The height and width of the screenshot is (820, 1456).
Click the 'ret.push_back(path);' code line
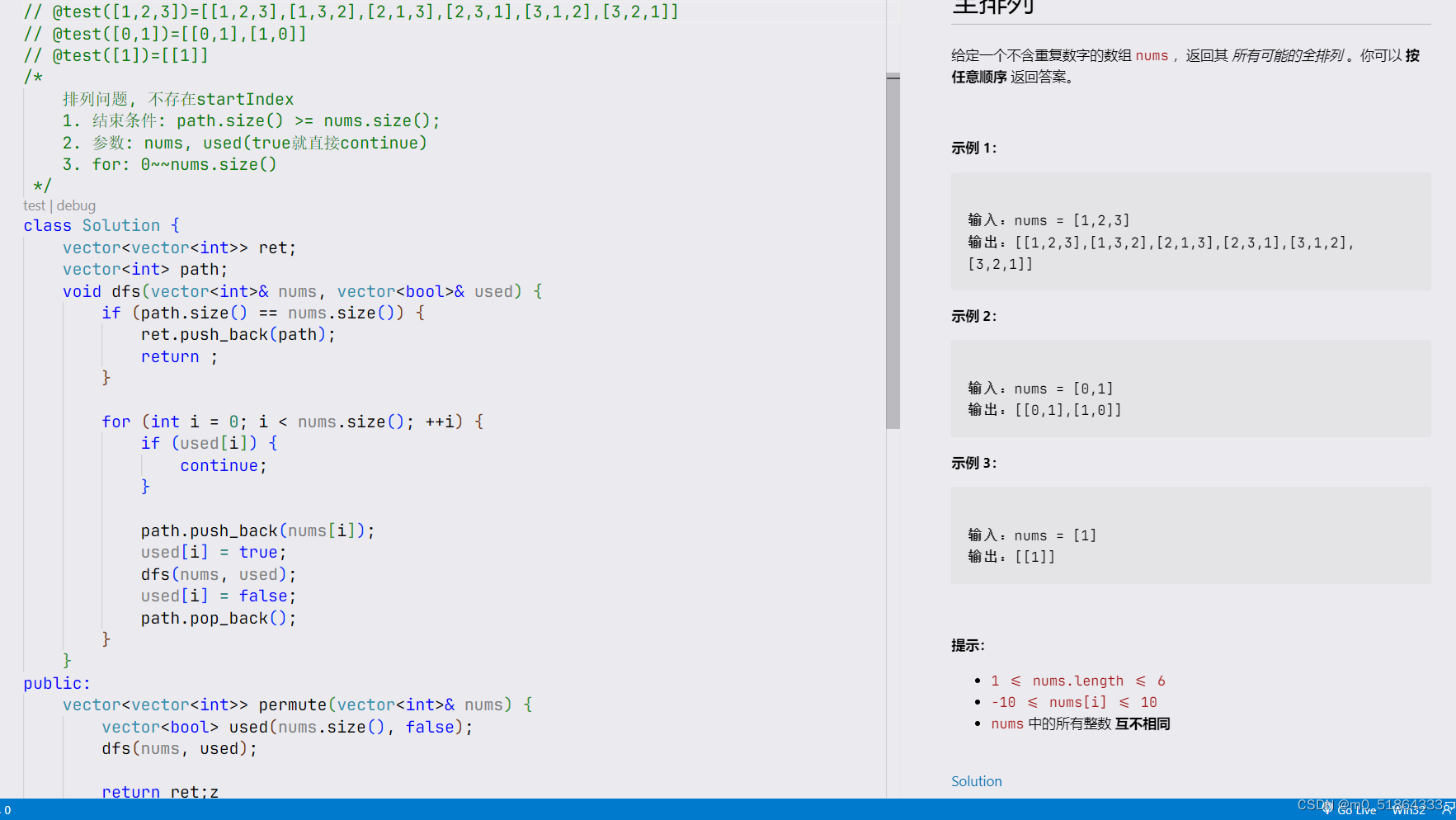(238, 334)
